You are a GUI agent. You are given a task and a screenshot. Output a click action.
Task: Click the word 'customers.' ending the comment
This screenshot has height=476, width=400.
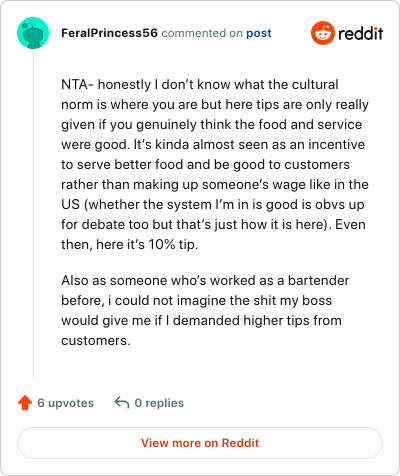tap(96, 340)
